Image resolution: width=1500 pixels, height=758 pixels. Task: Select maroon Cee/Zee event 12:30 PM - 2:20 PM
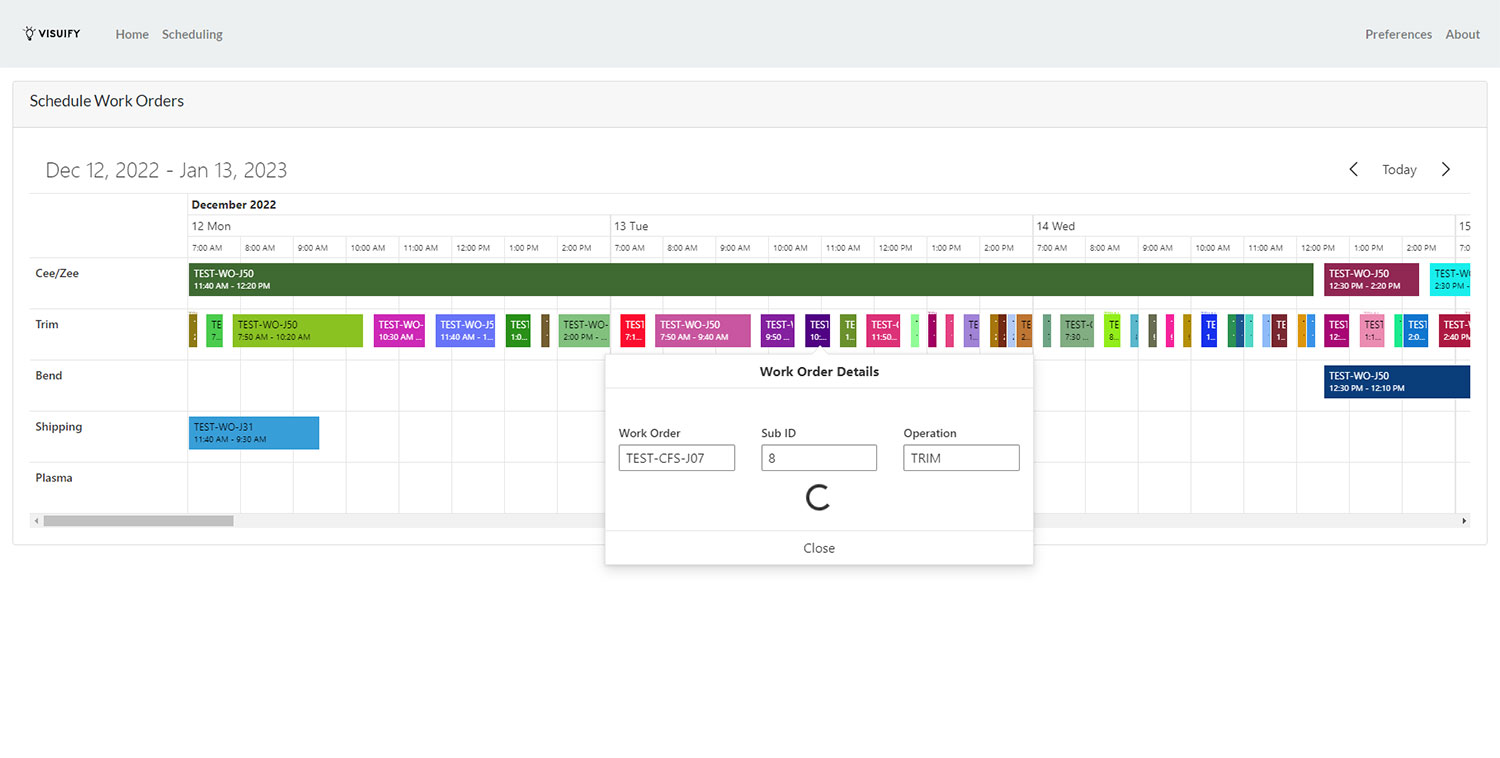(1371, 279)
